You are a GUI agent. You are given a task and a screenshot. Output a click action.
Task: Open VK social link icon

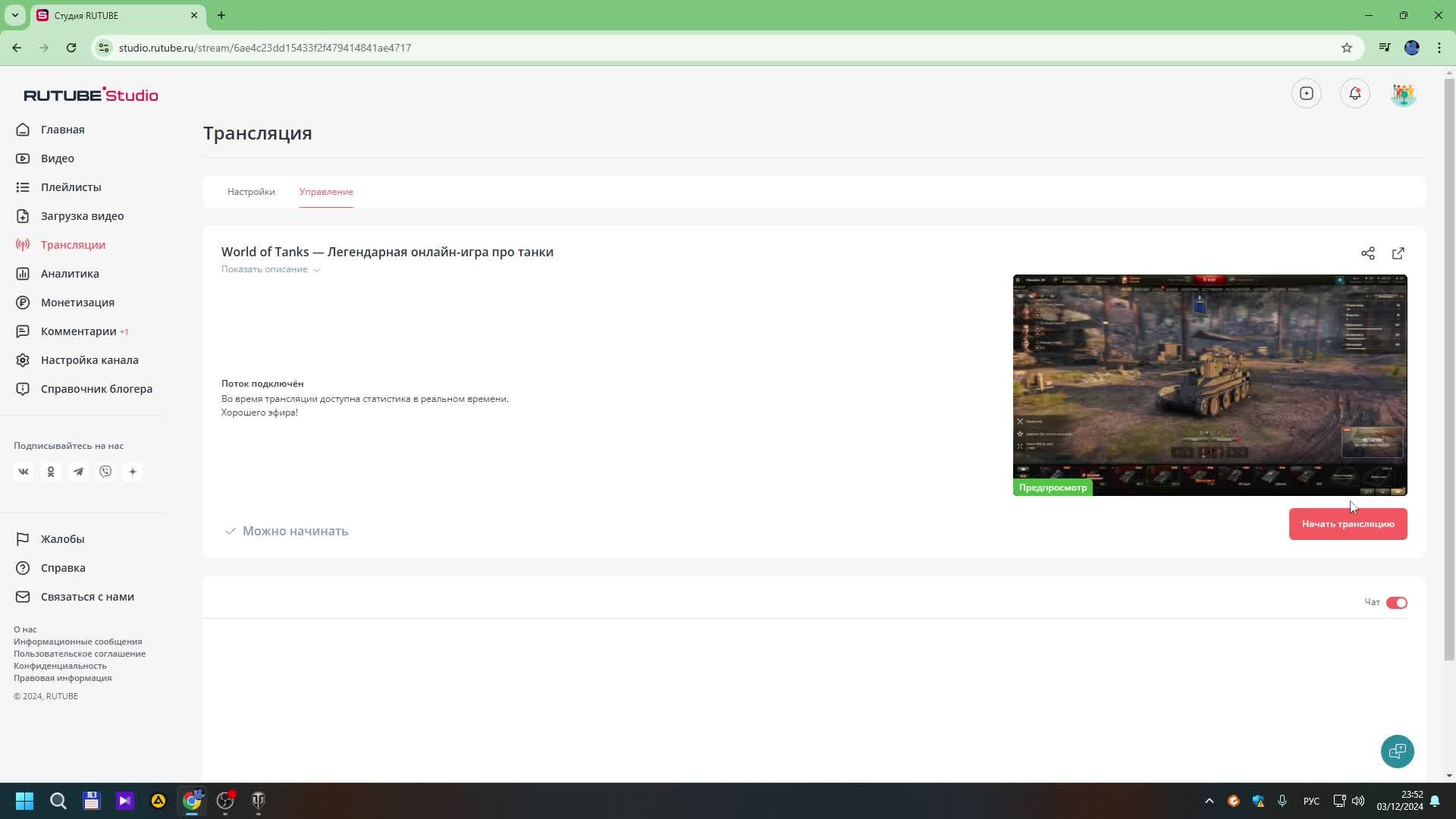click(x=24, y=472)
